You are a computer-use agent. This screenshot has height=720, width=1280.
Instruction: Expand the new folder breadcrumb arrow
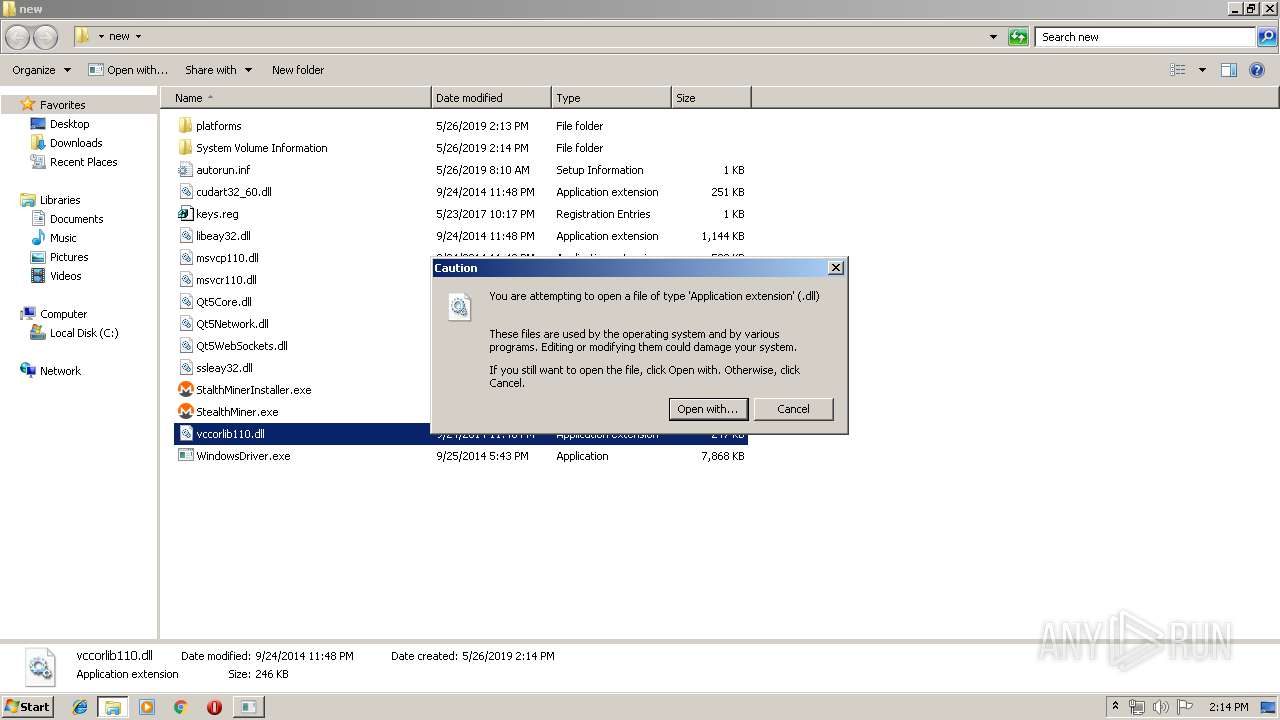pyautogui.click(x=138, y=37)
